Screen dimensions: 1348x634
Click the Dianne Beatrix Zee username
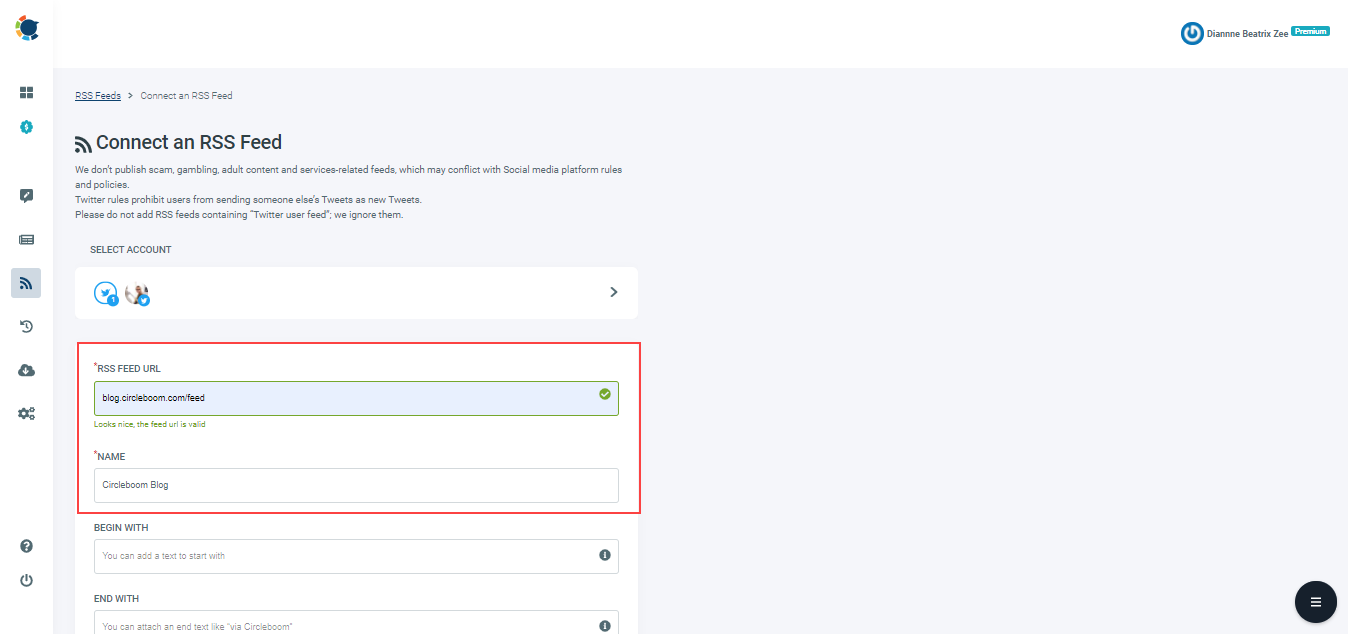pos(1248,33)
